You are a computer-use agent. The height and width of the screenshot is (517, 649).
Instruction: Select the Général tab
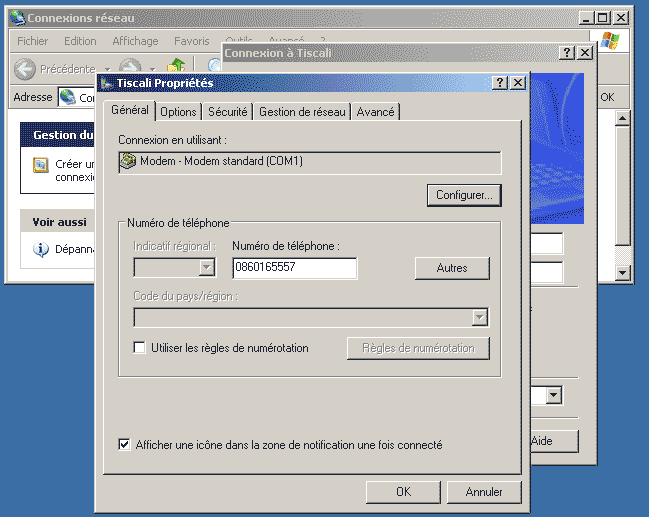[130, 110]
